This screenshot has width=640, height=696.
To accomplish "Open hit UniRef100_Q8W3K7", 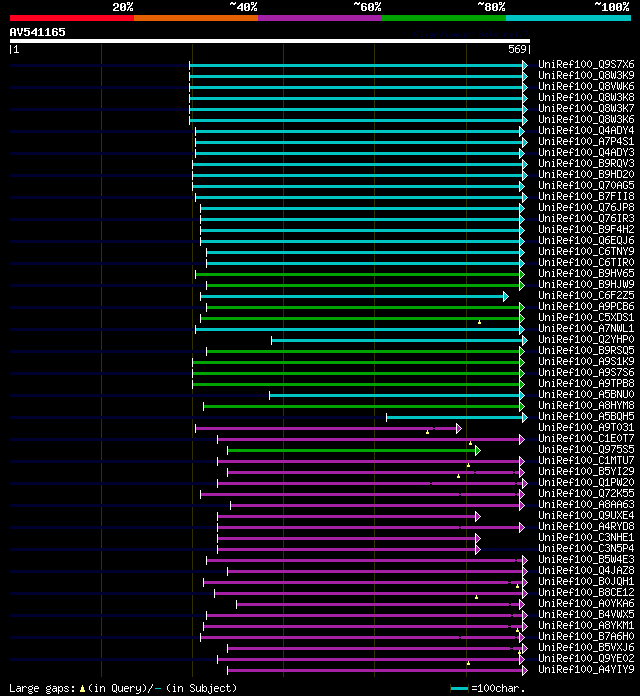I will (586, 108).
